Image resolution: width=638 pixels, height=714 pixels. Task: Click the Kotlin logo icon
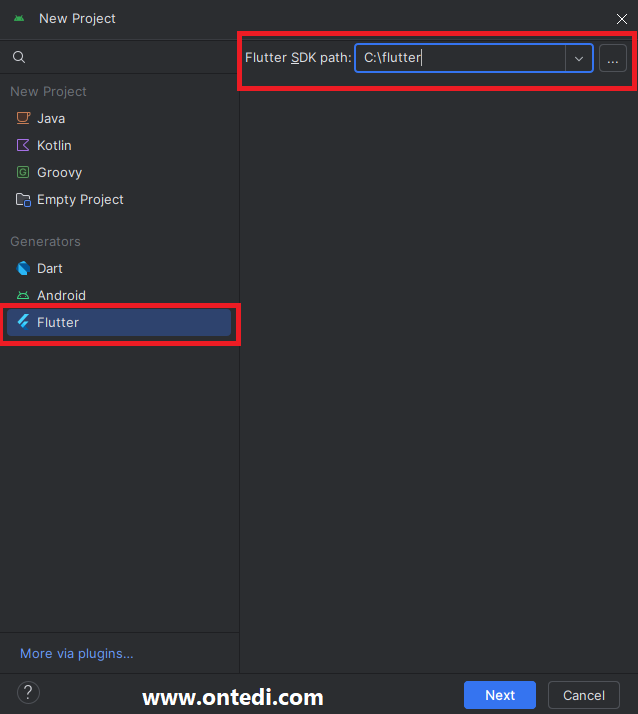(23, 145)
